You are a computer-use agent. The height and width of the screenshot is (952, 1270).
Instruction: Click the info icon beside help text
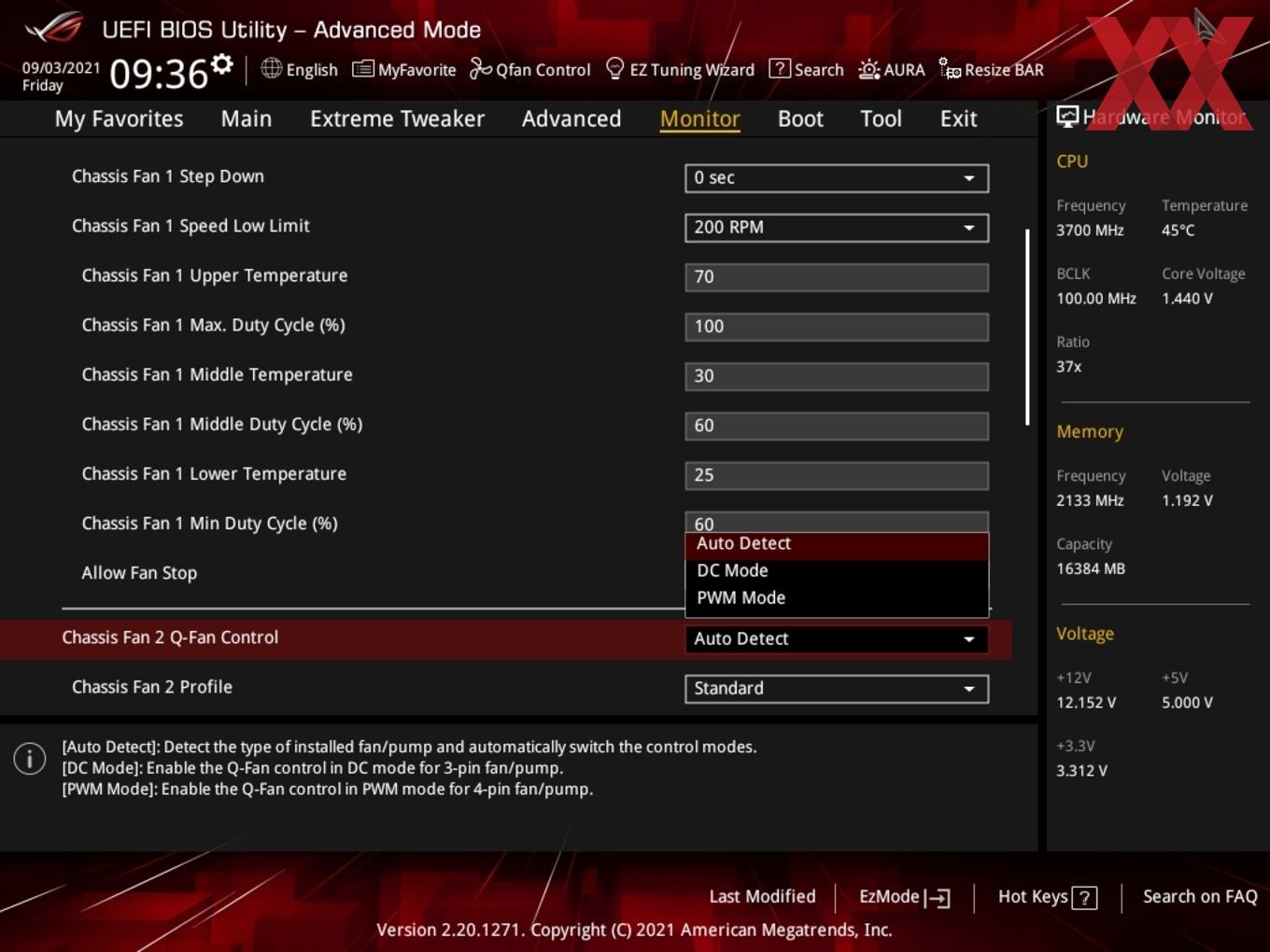coord(30,759)
